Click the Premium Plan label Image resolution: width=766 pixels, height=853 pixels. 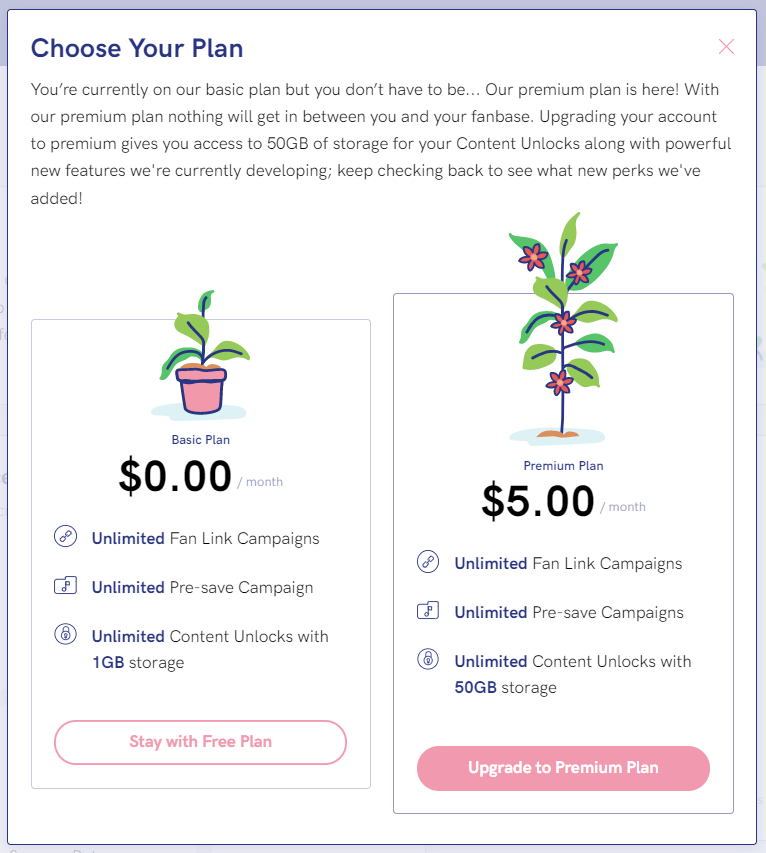(563, 466)
